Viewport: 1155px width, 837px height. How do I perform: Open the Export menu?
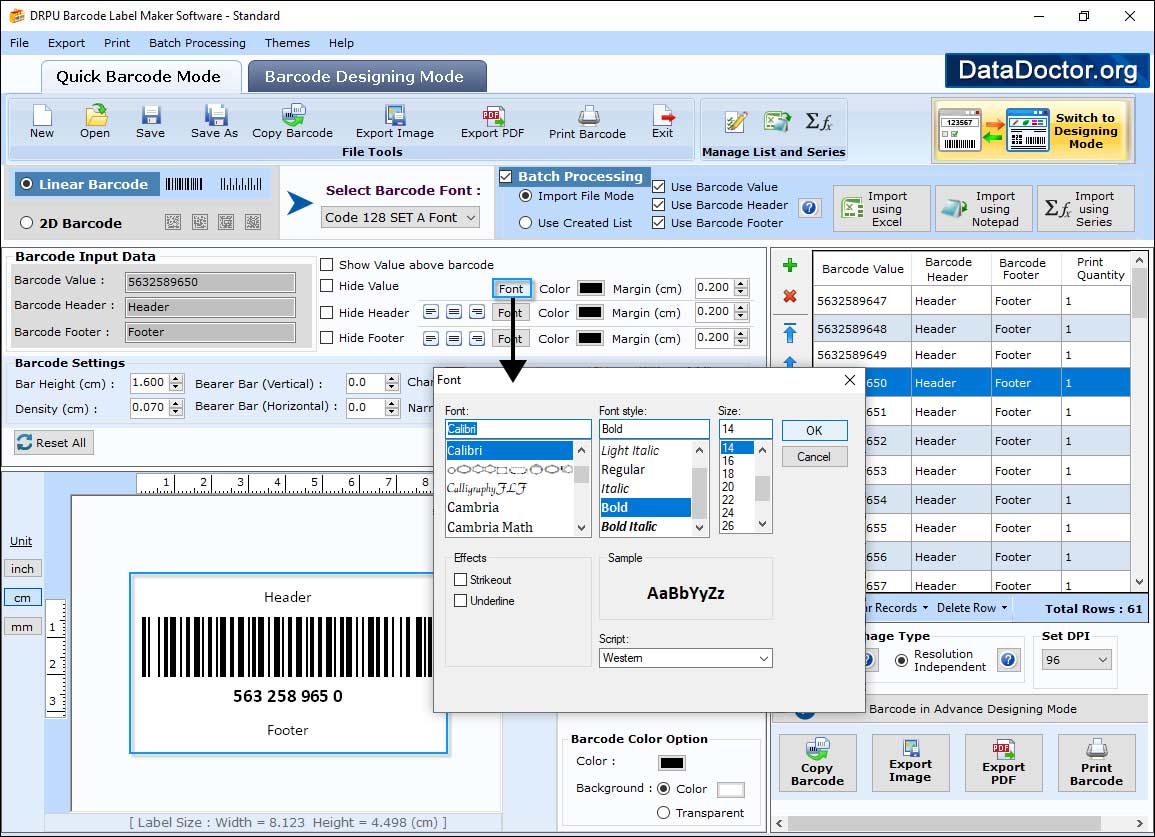66,43
